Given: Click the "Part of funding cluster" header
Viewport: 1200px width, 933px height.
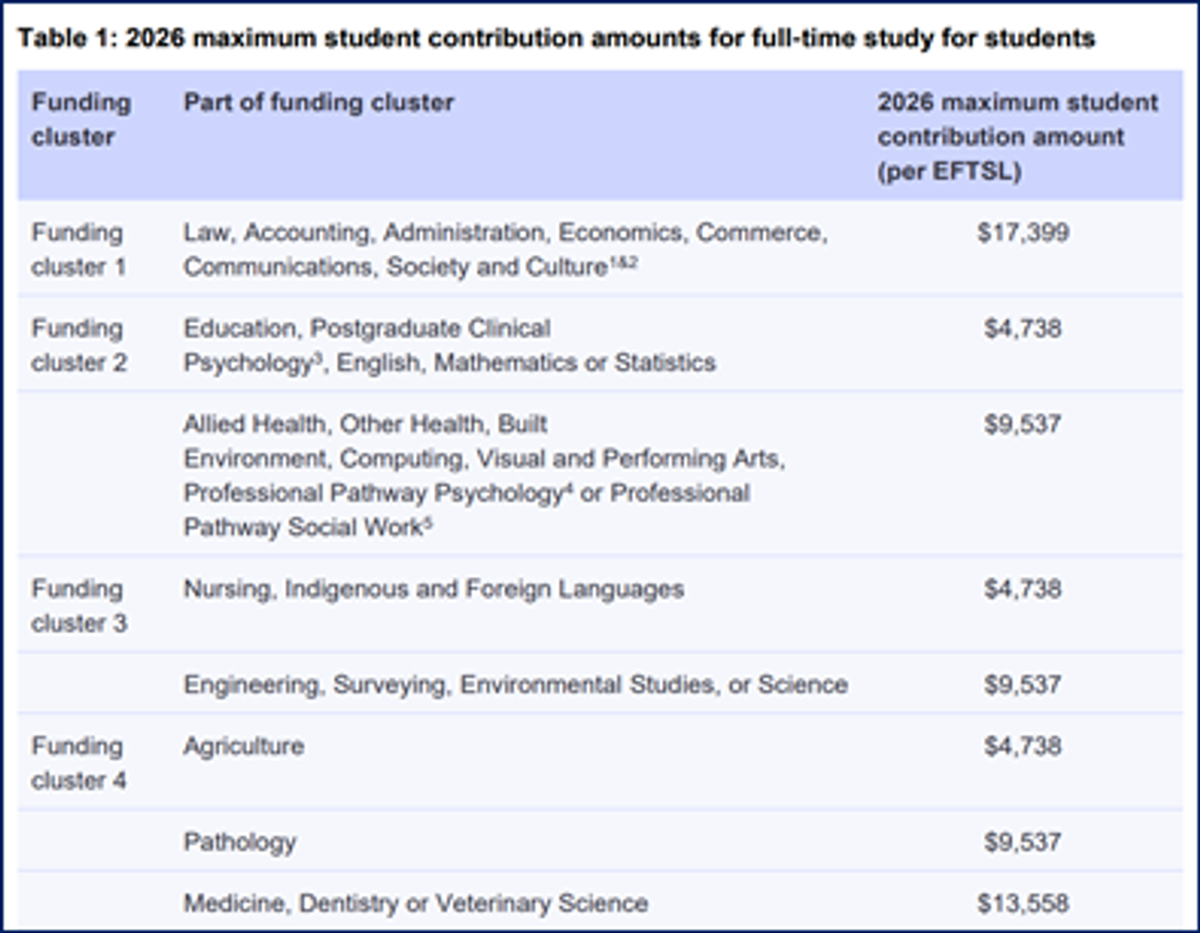Looking at the screenshot, I should (x=318, y=102).
